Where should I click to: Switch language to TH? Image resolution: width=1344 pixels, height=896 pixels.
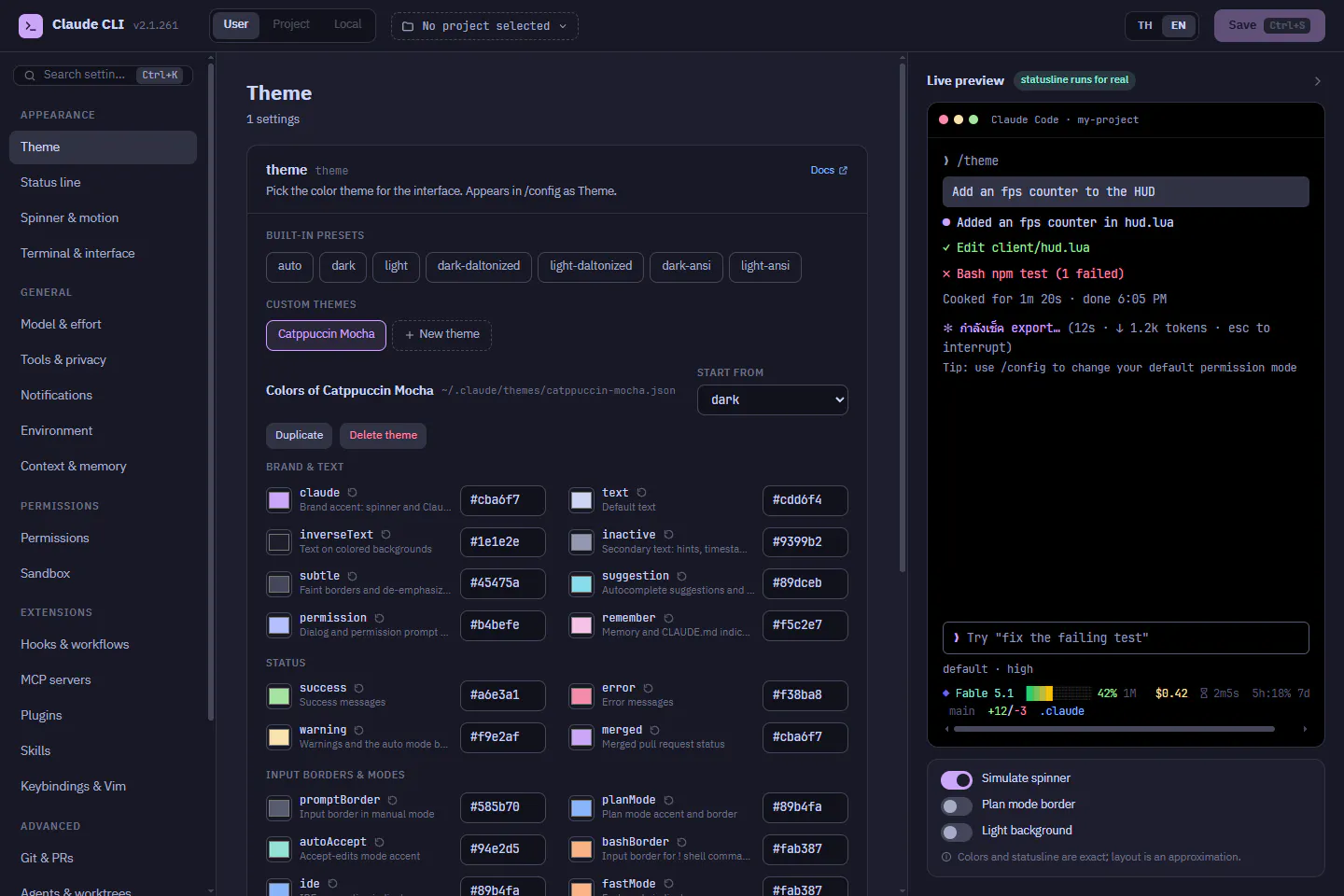point(1145,26)
